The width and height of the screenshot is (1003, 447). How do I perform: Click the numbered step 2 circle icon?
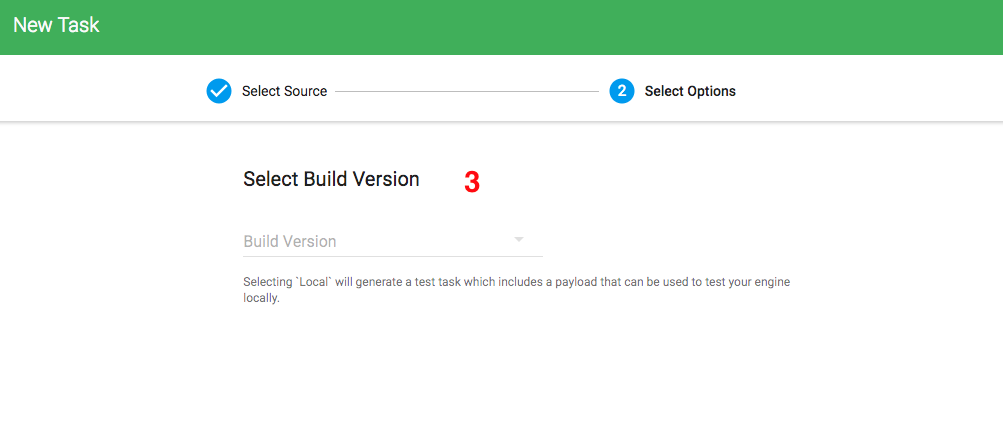tap(621, 91)
